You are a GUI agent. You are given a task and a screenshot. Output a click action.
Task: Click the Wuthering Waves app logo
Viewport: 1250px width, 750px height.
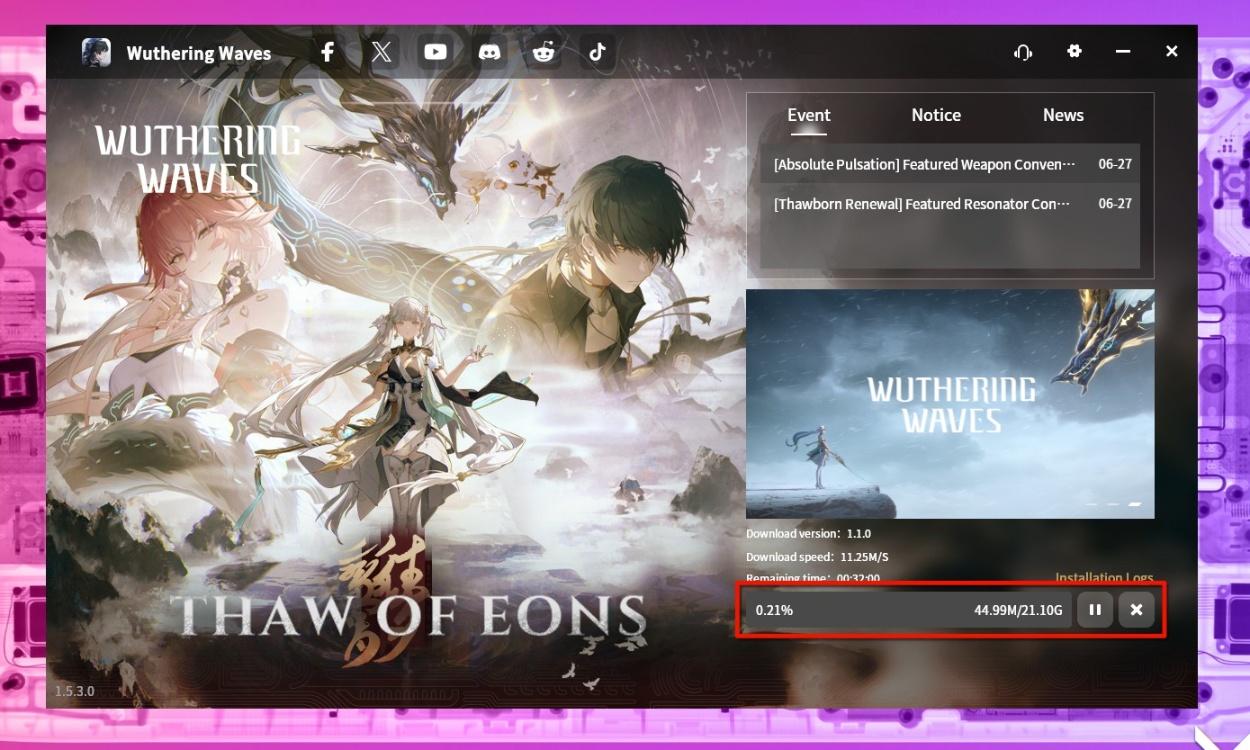point(96,52)
